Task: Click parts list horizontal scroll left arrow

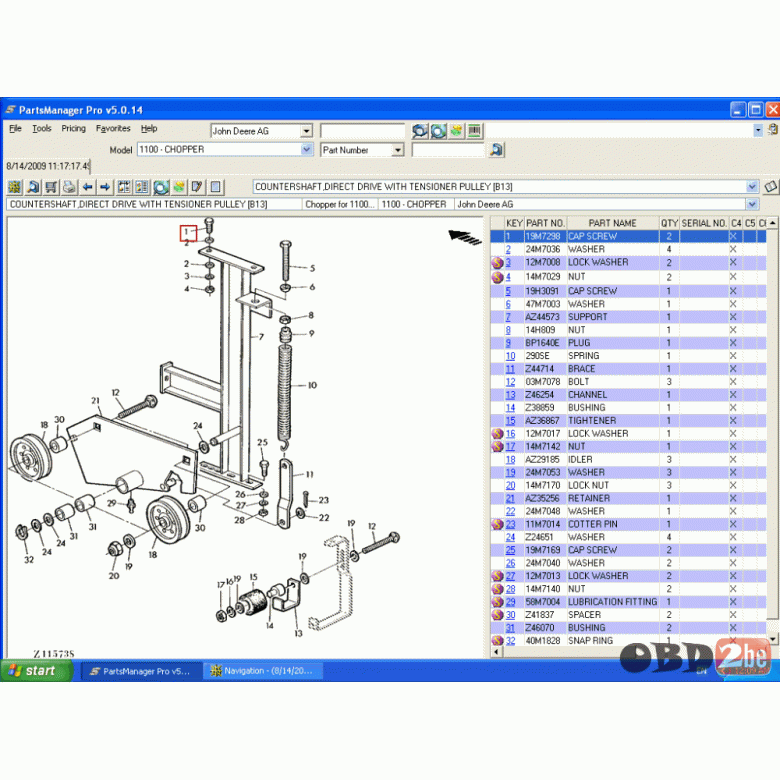Action: coord(496,652)
